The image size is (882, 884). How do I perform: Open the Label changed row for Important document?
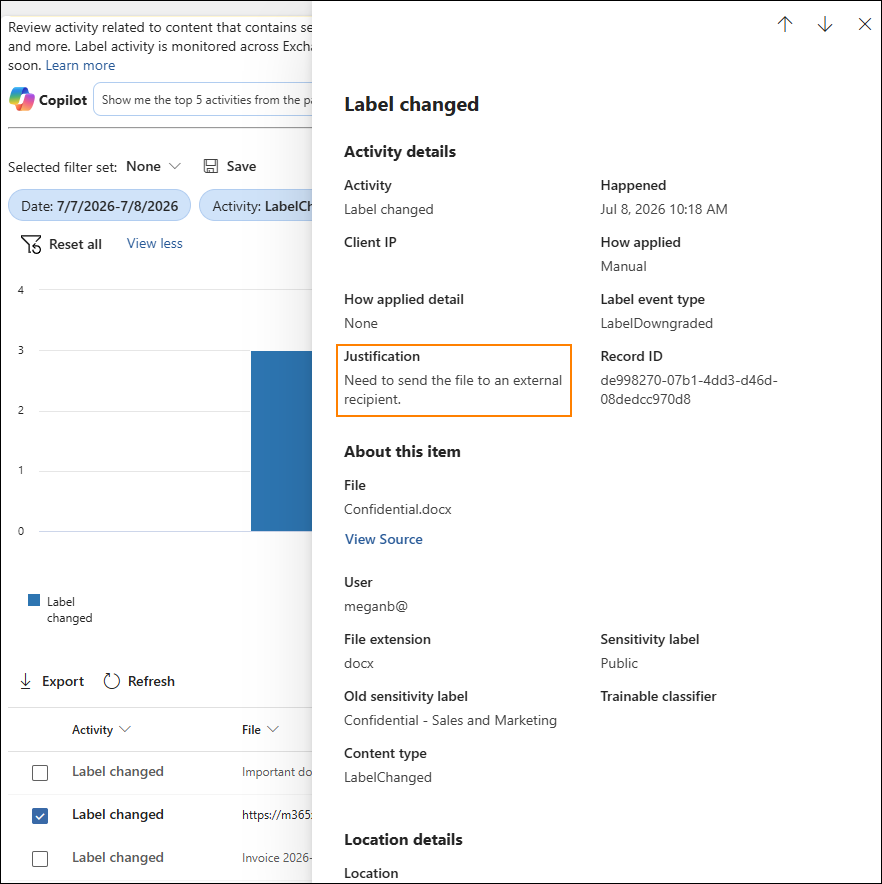coord(118,771)
